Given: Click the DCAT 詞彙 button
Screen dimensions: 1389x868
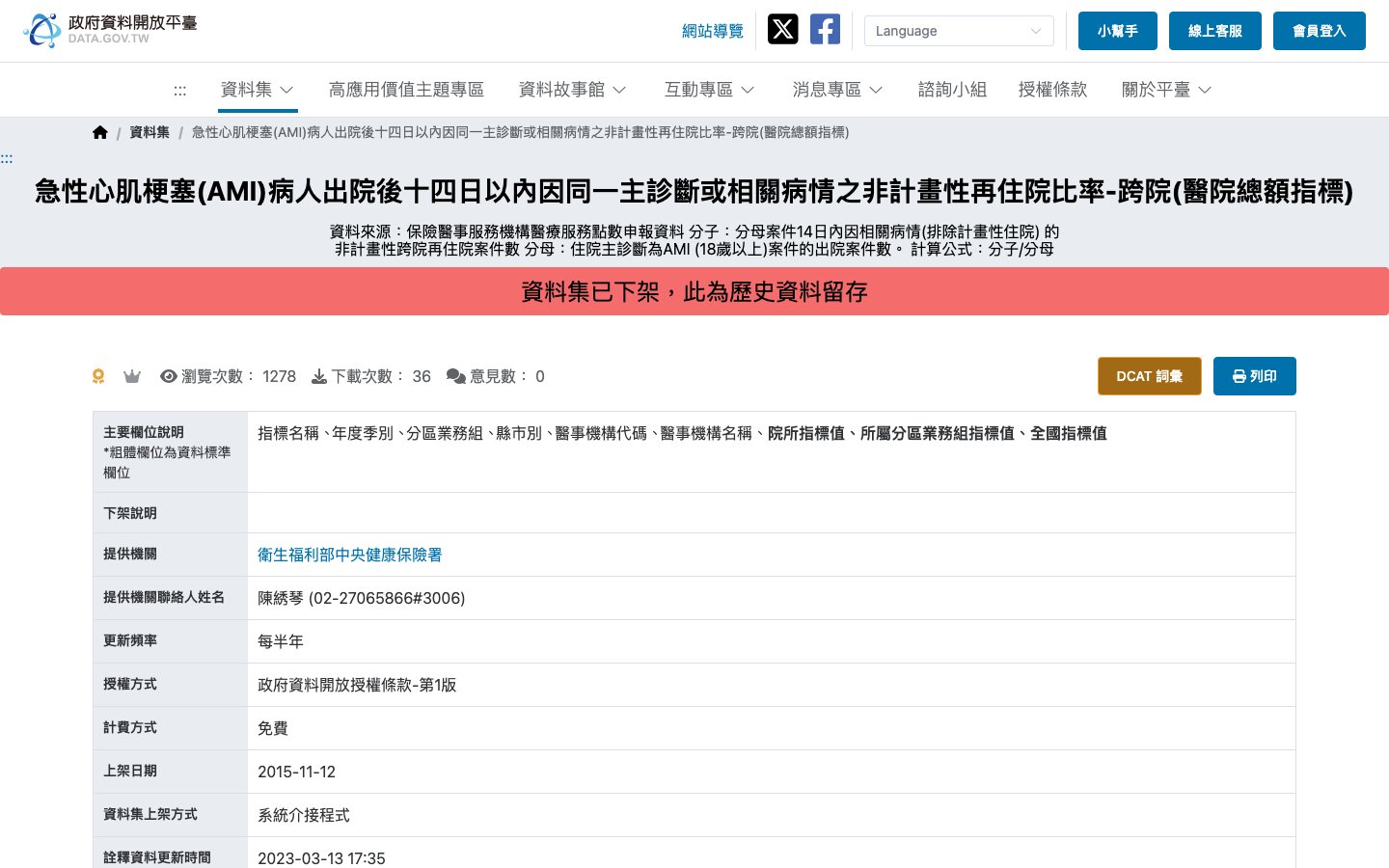Looking at the screenshot, I should 1150,376.
